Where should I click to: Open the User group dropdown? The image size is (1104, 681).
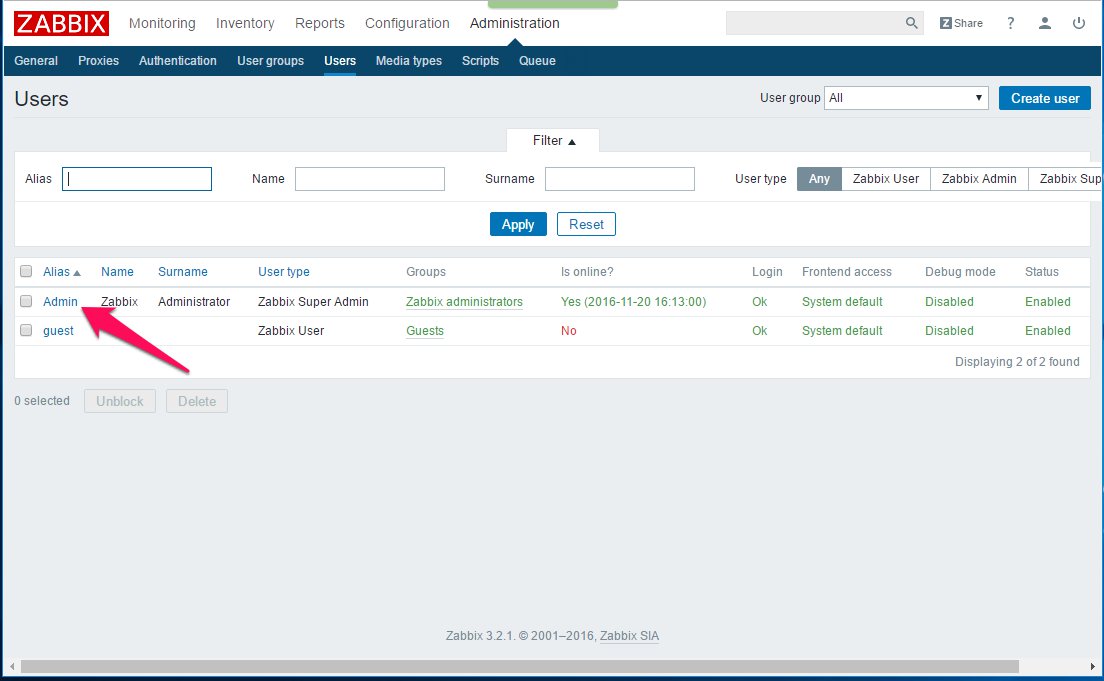point(906,98)
